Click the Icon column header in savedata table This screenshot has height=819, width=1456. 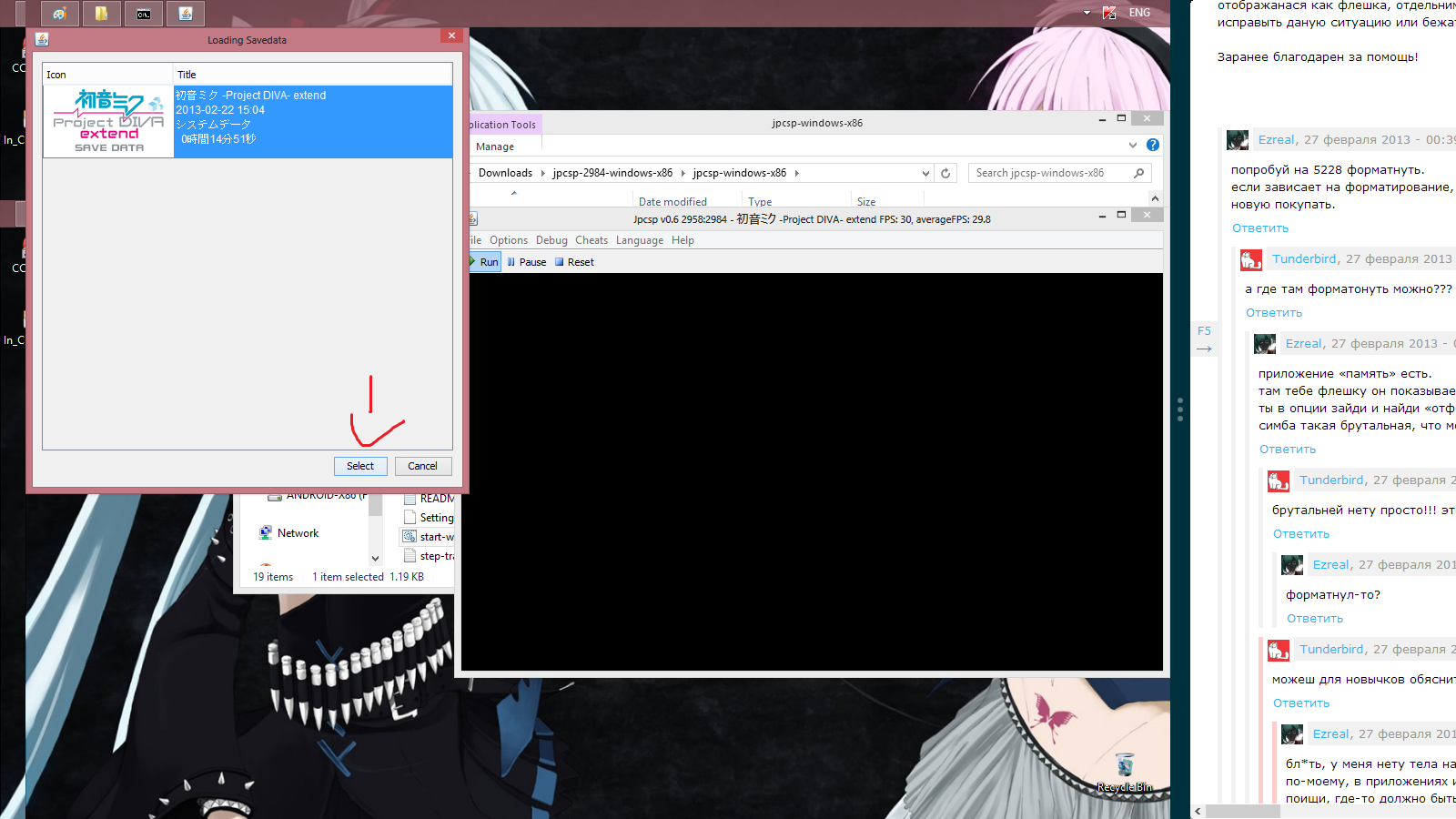[107, 75]
